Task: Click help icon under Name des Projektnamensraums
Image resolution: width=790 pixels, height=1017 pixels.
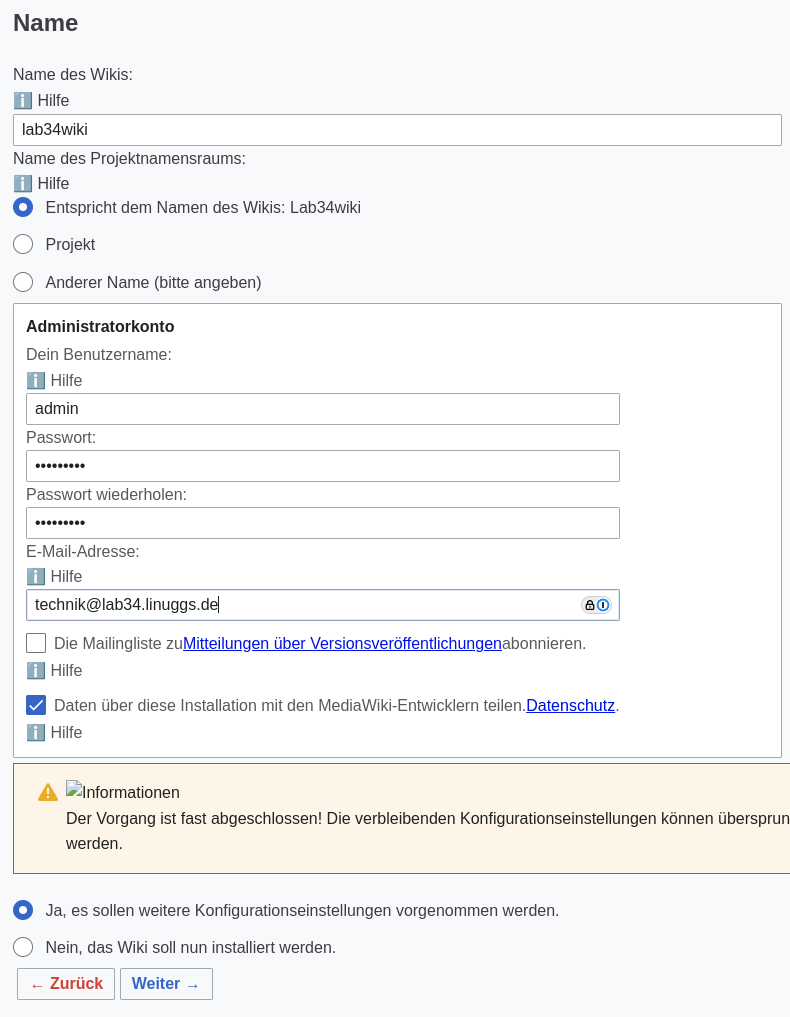Action: [23, 184]
